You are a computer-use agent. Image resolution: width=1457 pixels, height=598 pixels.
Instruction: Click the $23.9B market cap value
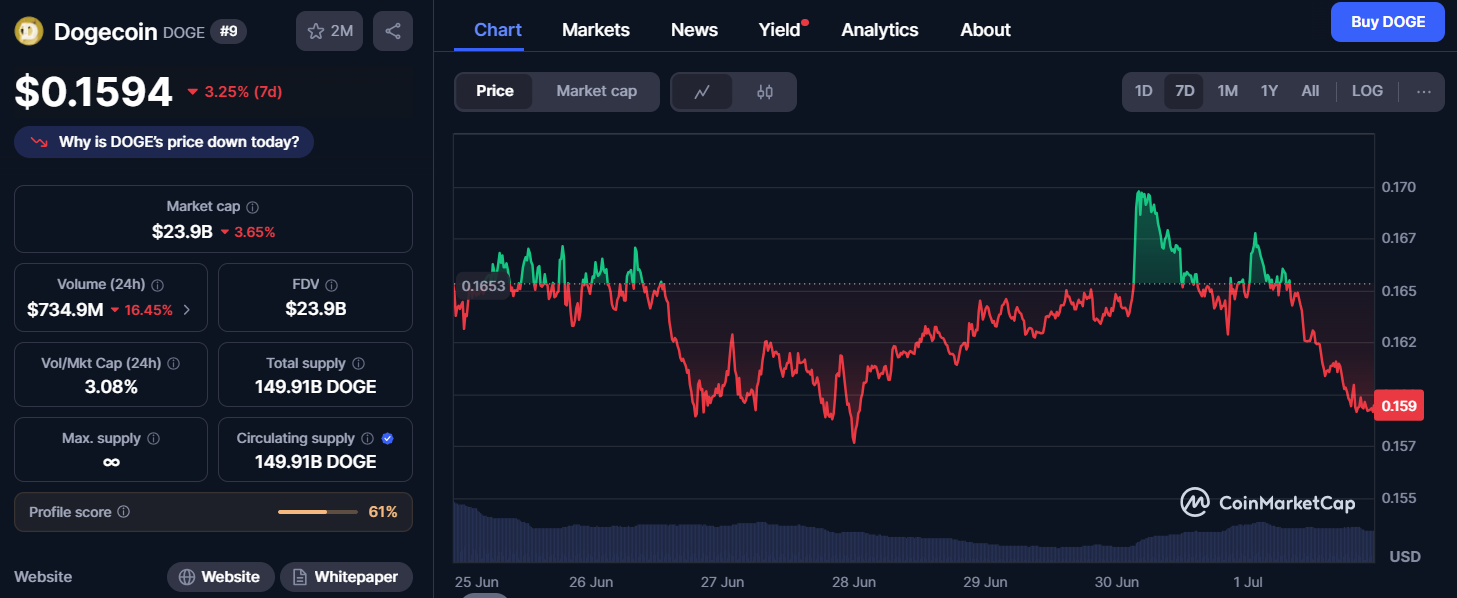coord(182,232)
